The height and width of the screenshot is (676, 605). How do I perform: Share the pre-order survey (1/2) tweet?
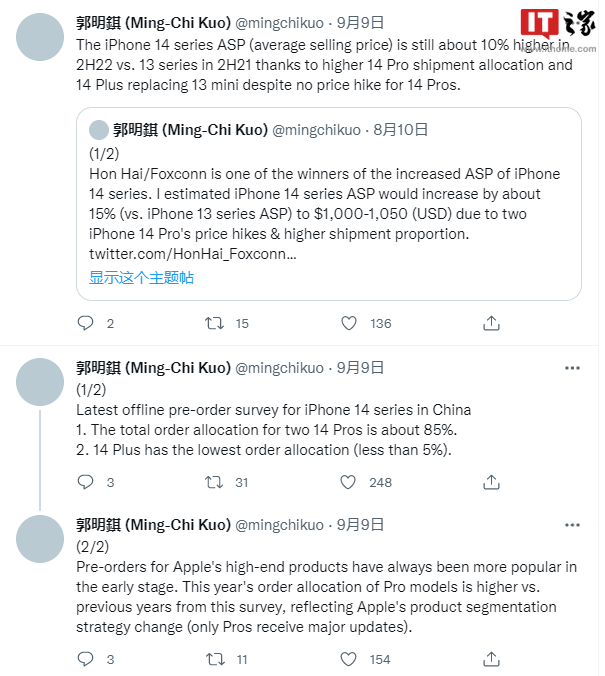(491, 482)
